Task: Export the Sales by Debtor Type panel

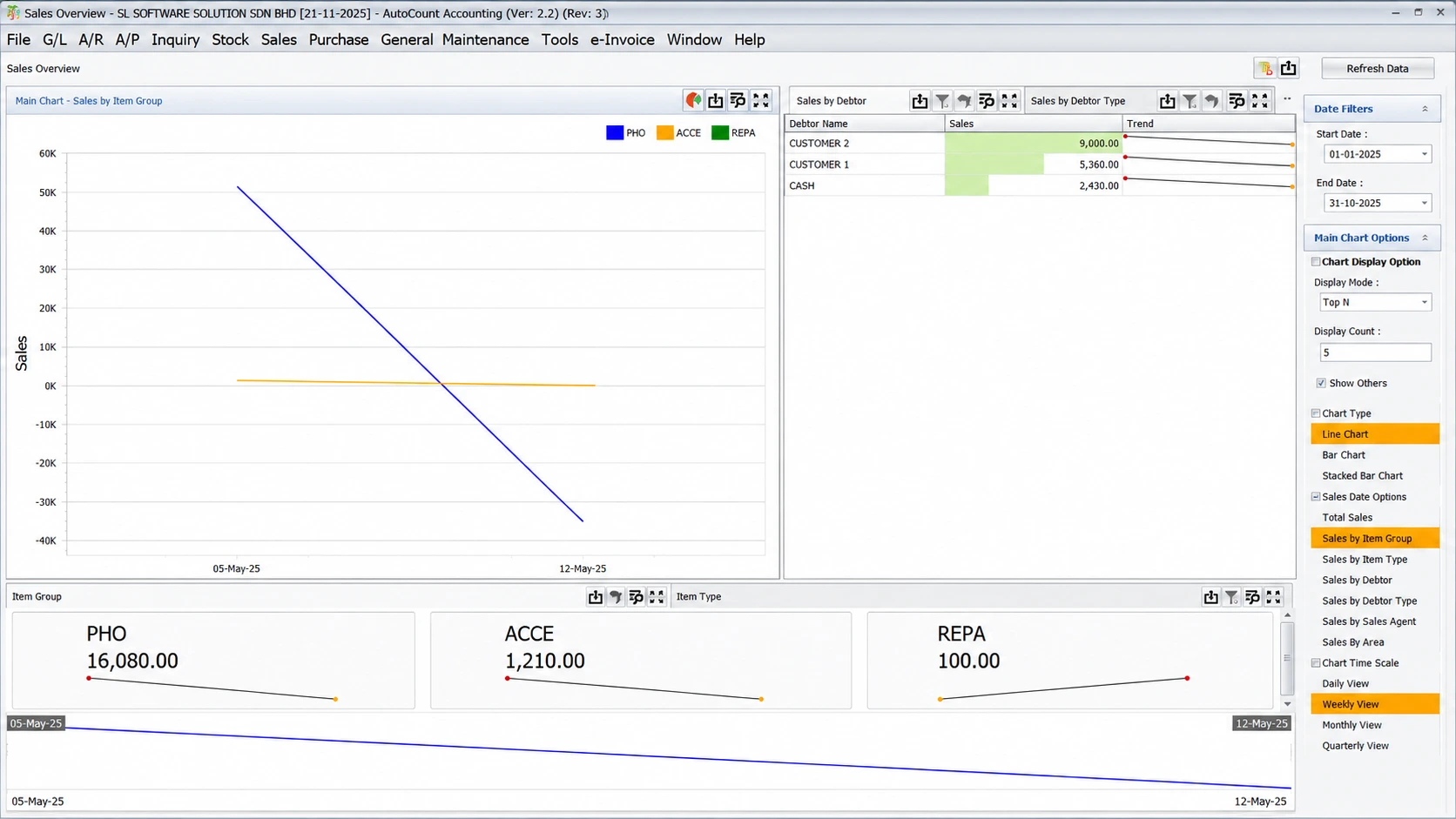Action: [1167, 101]
